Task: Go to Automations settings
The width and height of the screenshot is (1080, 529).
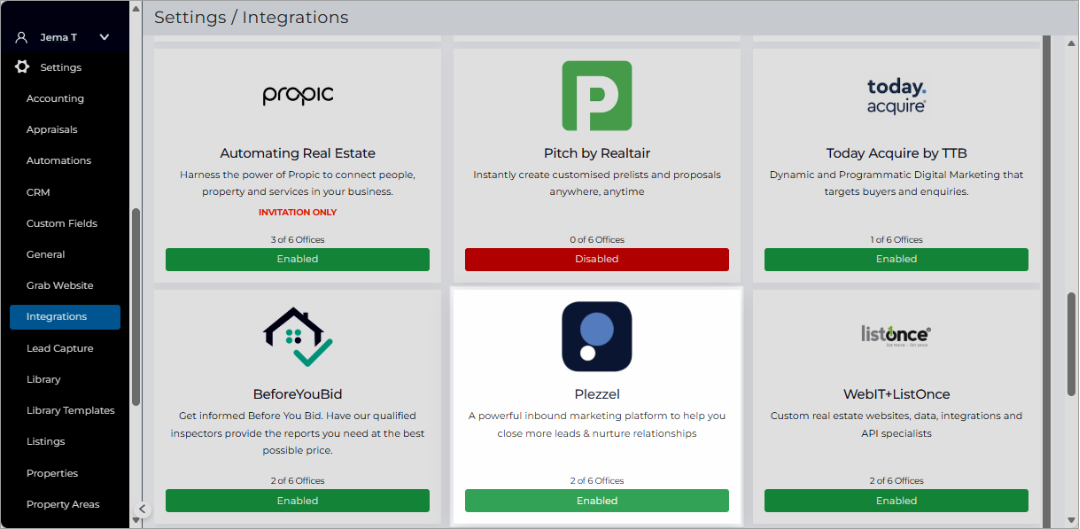Action: point(59,160)
